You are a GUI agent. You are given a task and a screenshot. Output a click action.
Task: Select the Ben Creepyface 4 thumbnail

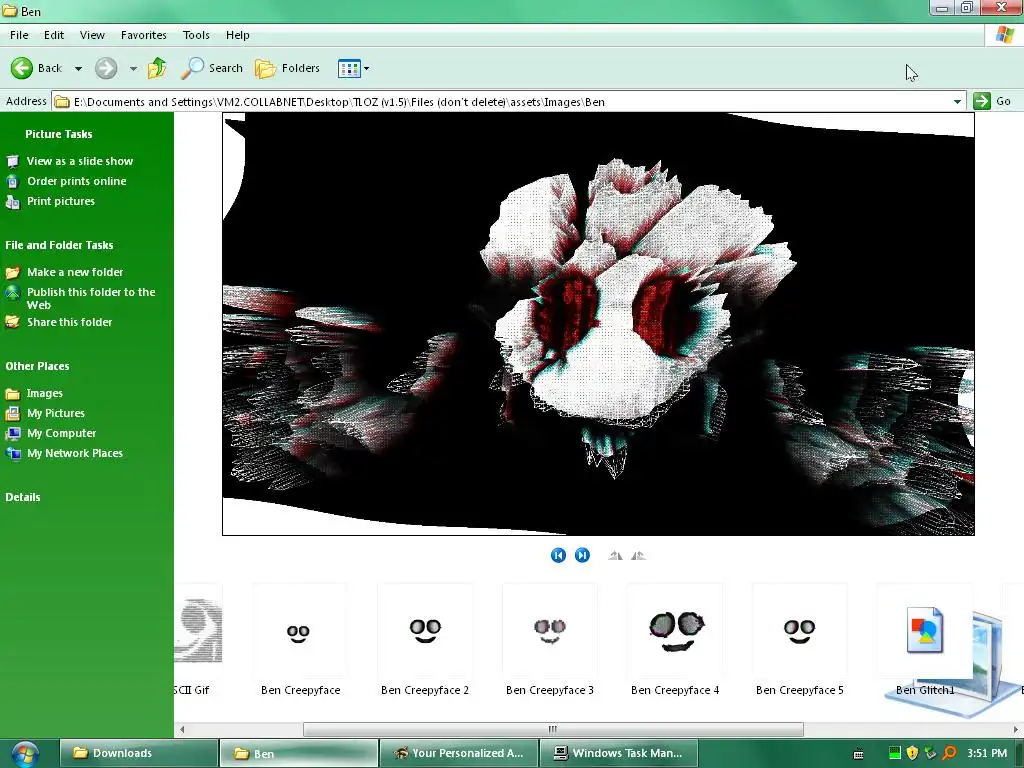(675, 631)
